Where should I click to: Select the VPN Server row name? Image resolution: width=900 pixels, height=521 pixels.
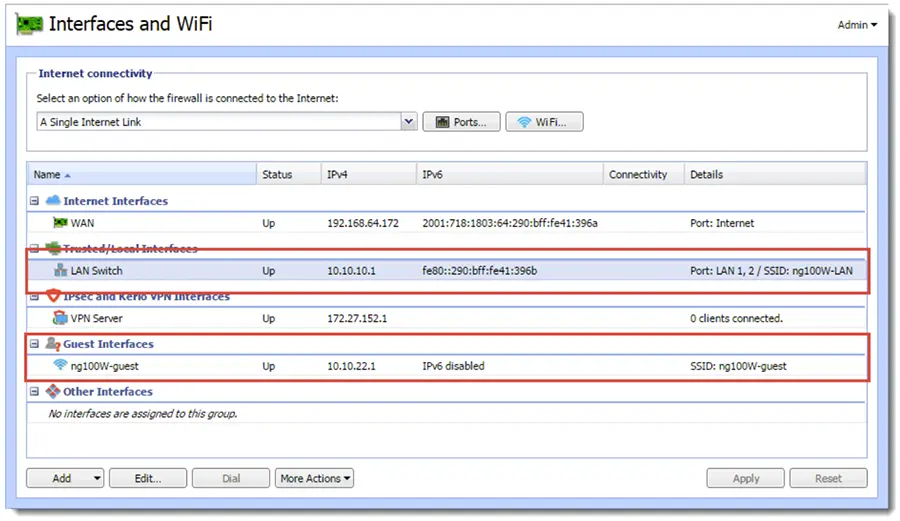point(96,318)
